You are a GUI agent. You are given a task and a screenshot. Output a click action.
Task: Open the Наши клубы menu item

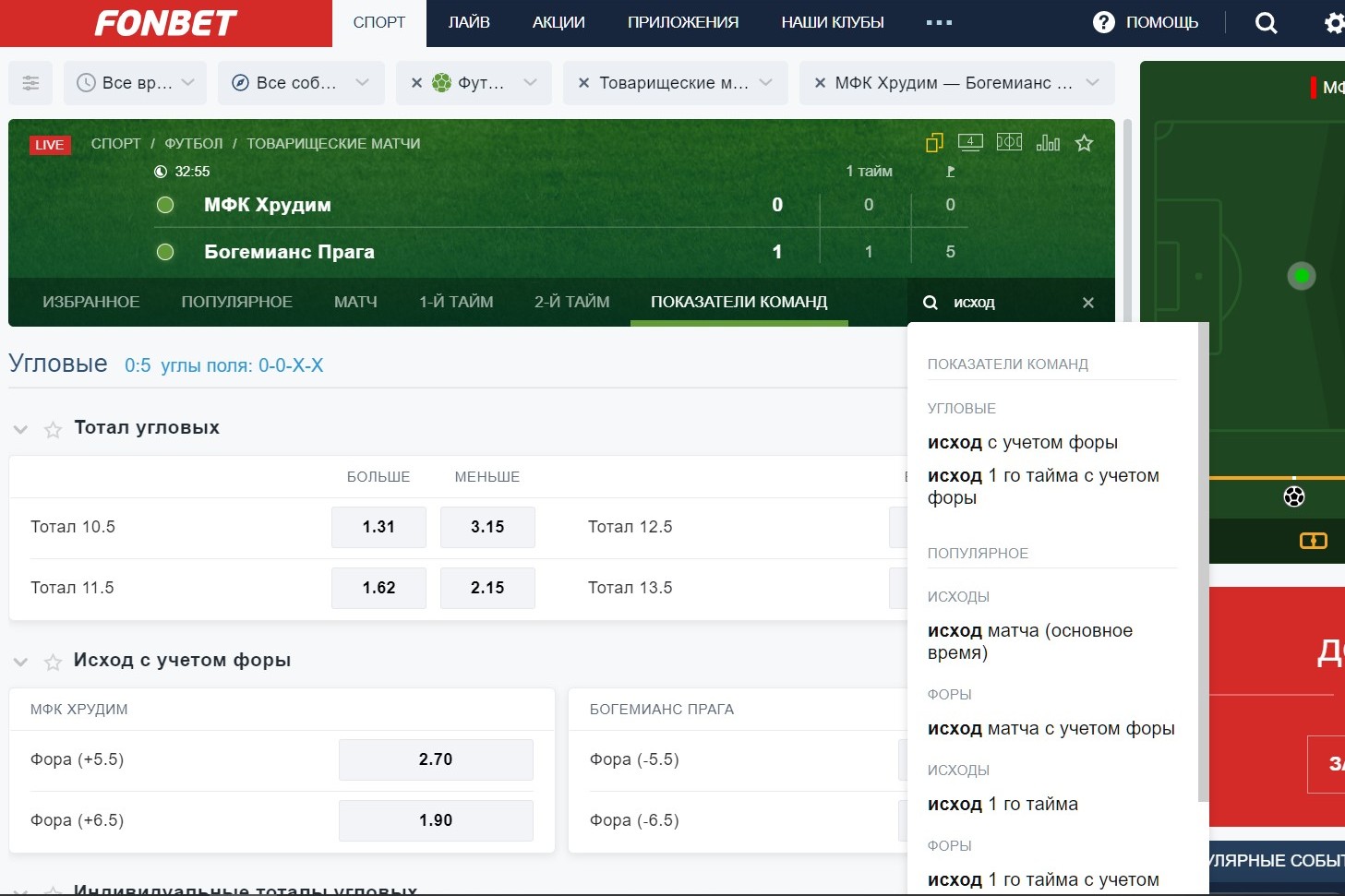(x=833, y=23)
